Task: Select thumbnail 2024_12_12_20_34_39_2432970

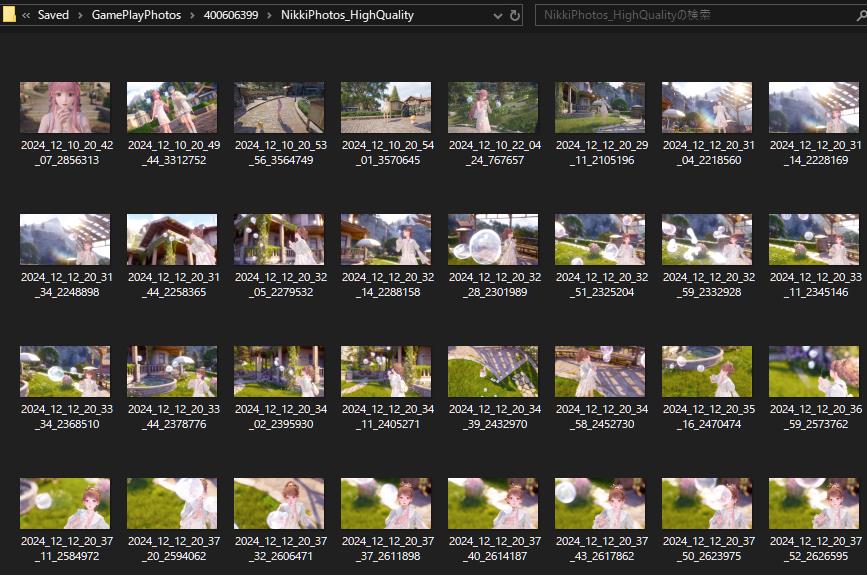Action: pos(493,372)
